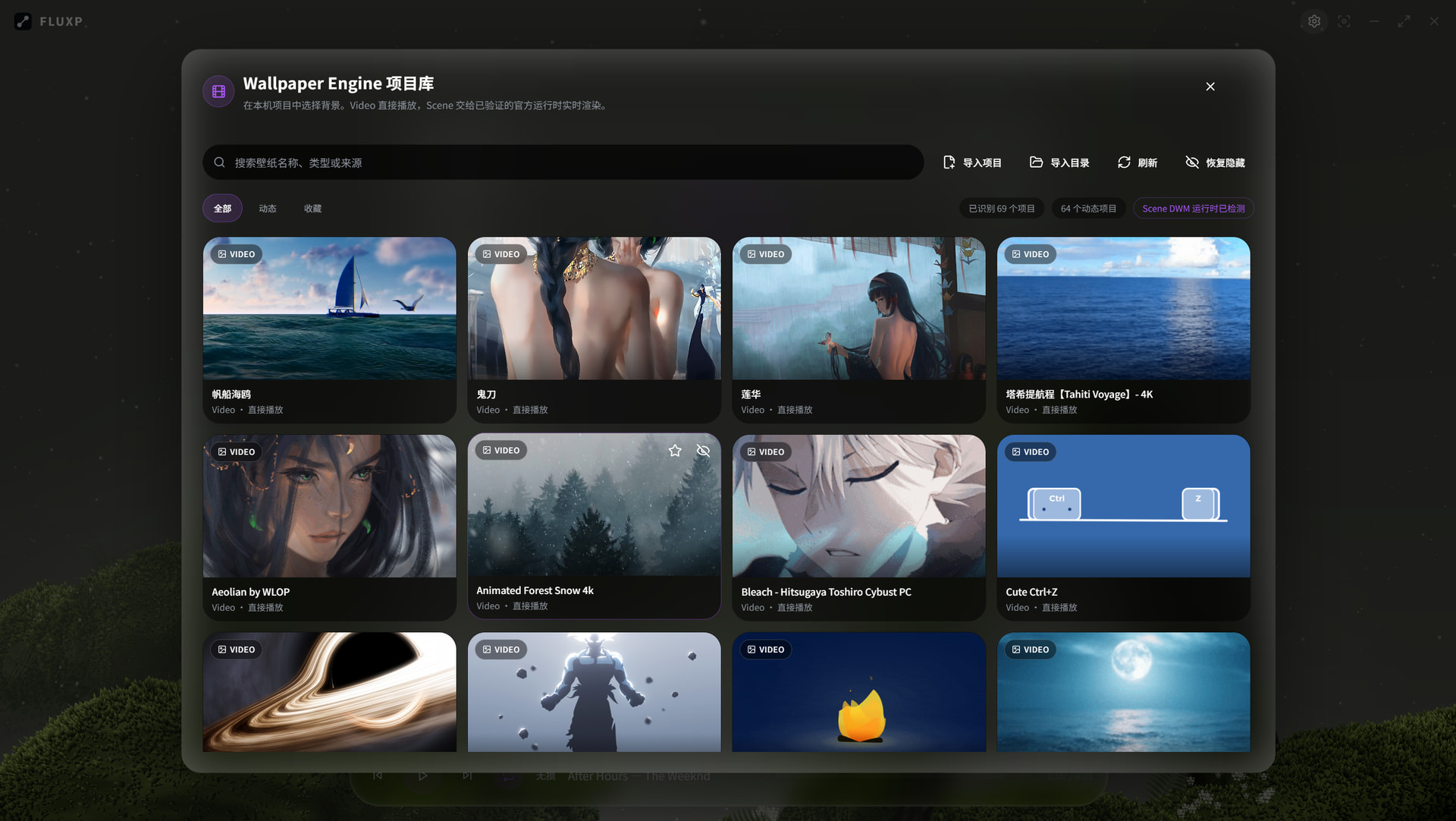Click VIDEO badge on Tahiti Voyage card

click(1031, 254)
